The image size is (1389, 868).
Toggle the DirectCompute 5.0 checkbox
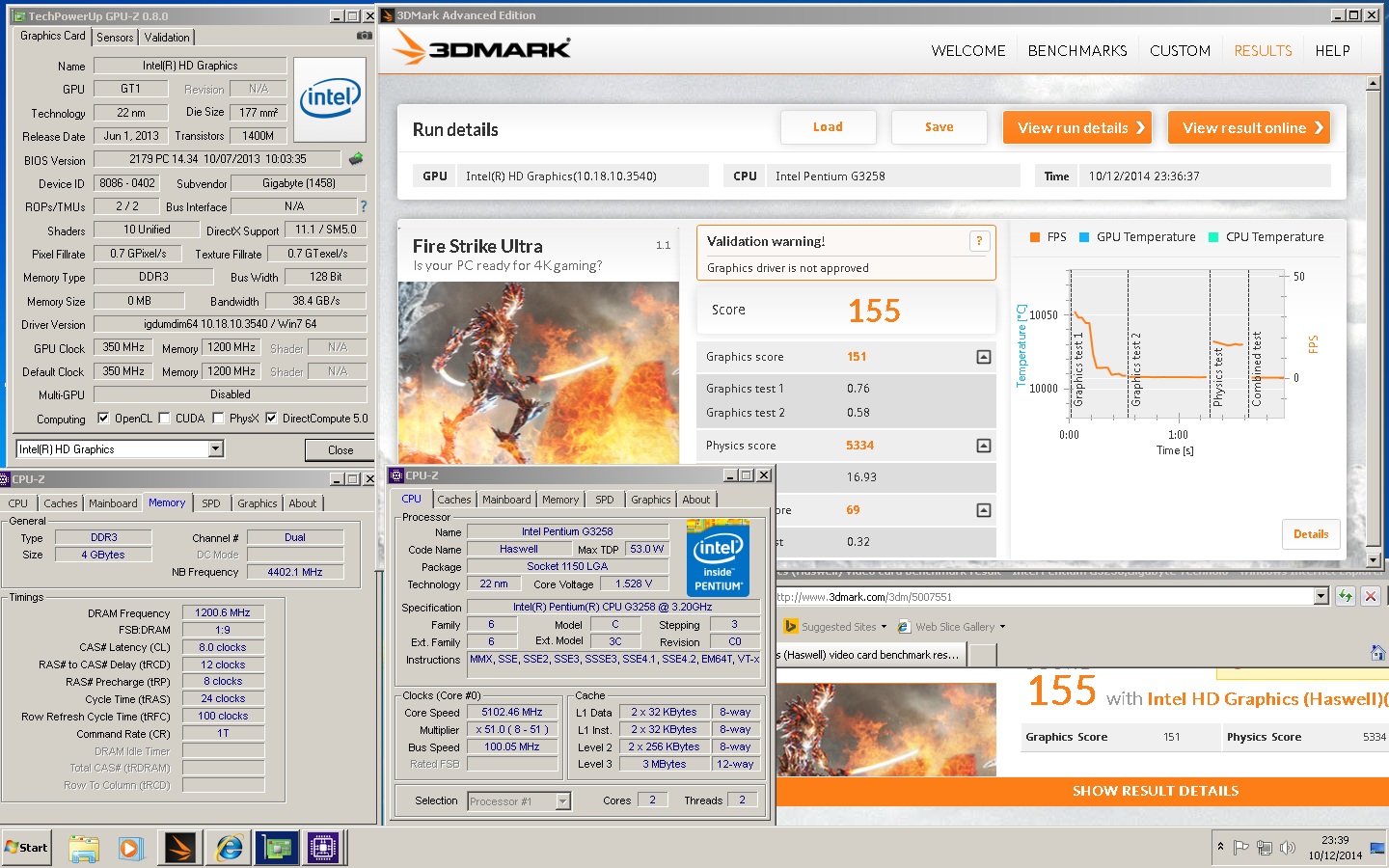pyautogui.click(x=271, y=418)
